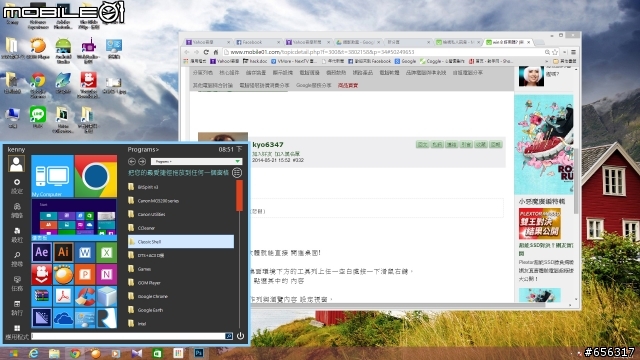This screenshot has width=640, height=360.
Task: Open PowerPoint from the P tile
Action: (x=85, y=274)
